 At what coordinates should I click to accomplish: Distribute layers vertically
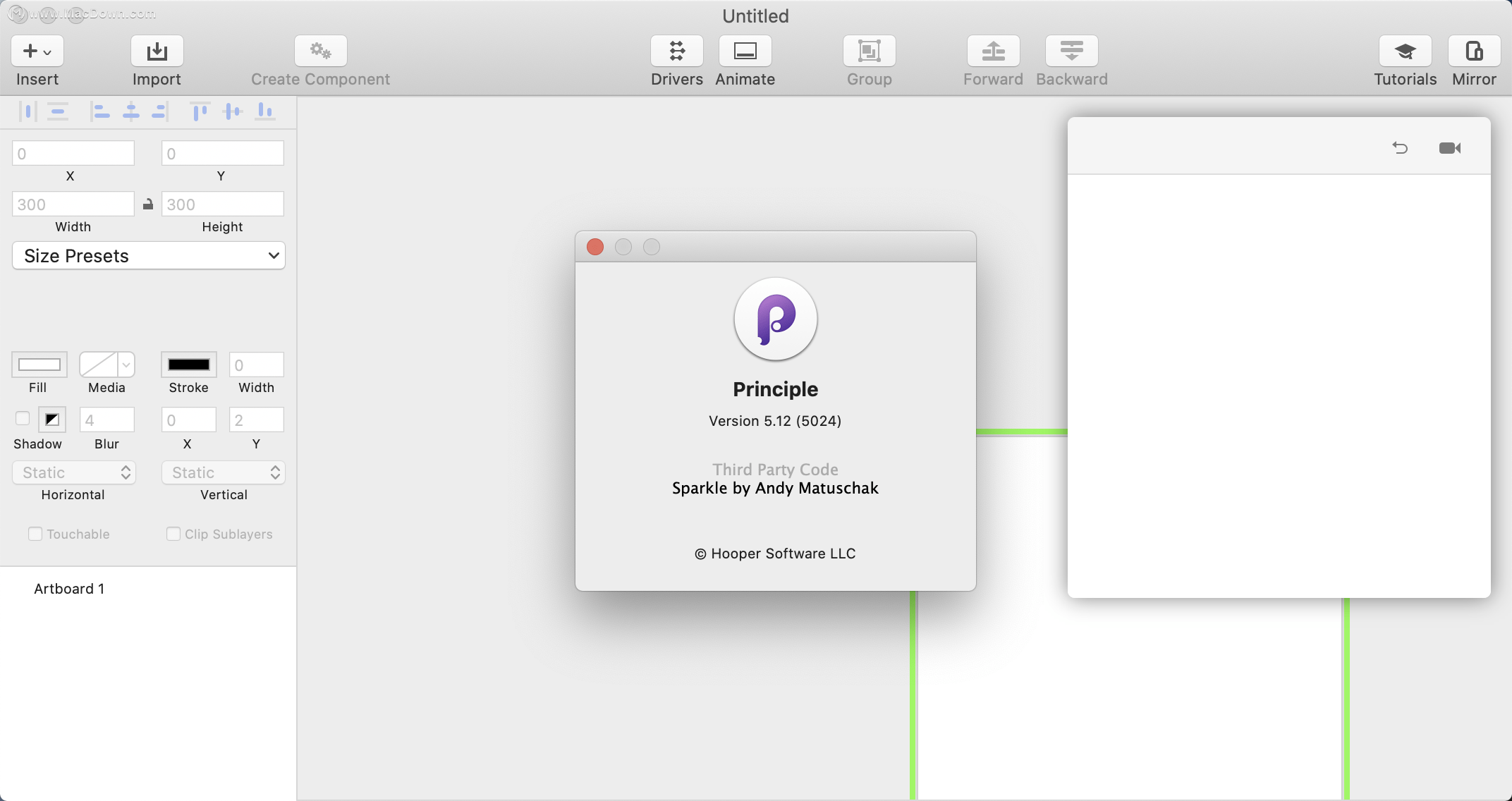coord(58,111)
